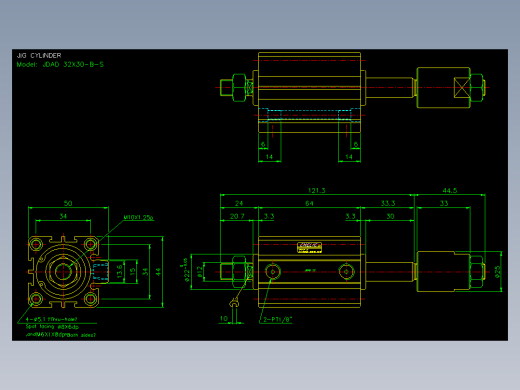Screen dimensions: 520x390
Task: Click the 64 body length dimension
Action: click(309, 203)
